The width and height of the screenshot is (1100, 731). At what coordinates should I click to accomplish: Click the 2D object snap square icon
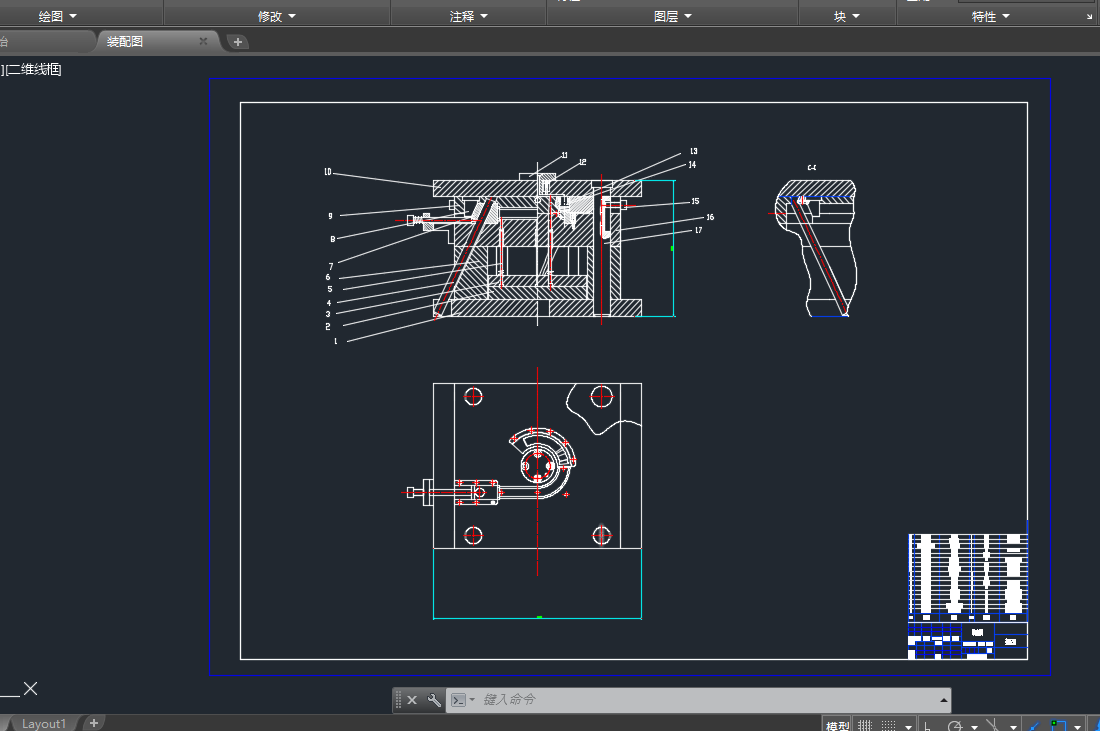[x=1058, y=725]
